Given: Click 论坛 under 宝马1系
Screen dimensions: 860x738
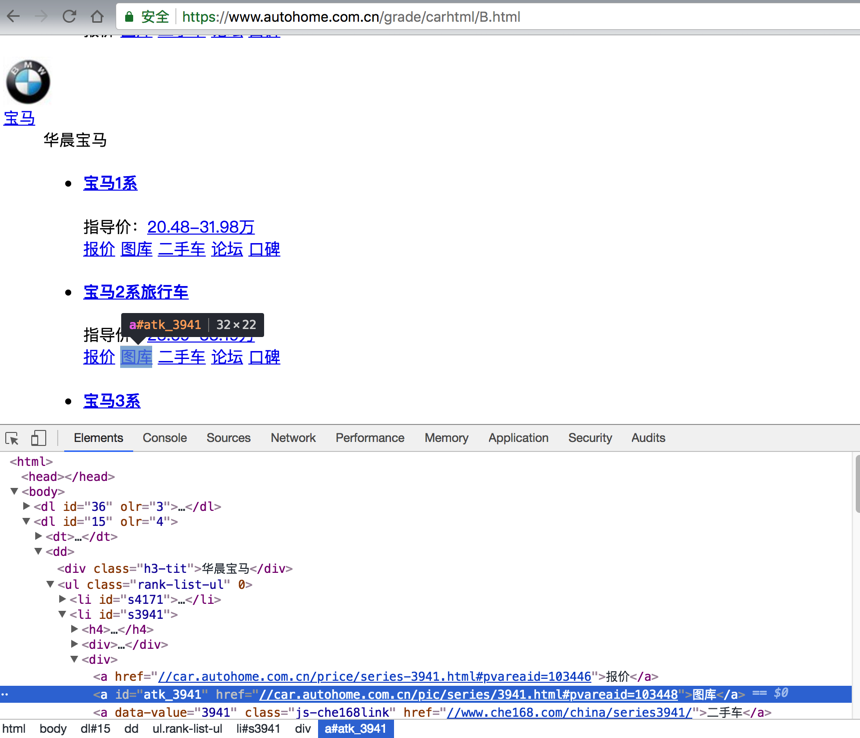Looking at the screenshot, I should (x=227, y=249).
